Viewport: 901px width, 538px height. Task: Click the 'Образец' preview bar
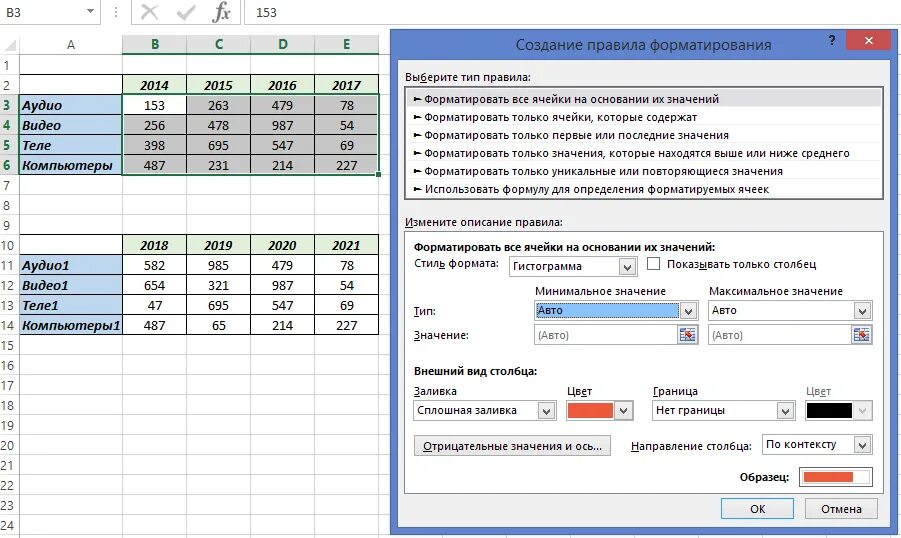pos(836,477)
